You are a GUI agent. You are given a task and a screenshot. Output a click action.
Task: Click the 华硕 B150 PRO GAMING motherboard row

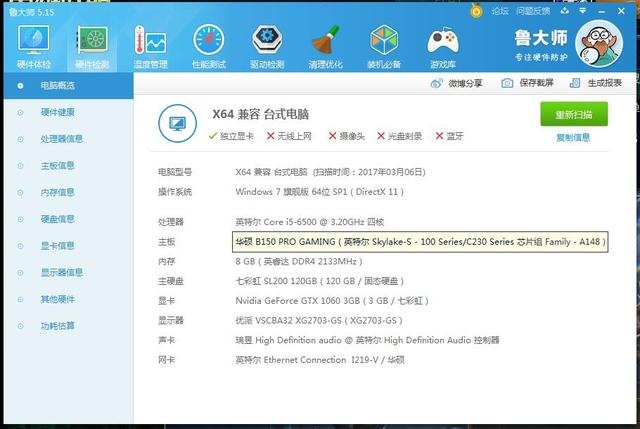(x=420, y=242)
